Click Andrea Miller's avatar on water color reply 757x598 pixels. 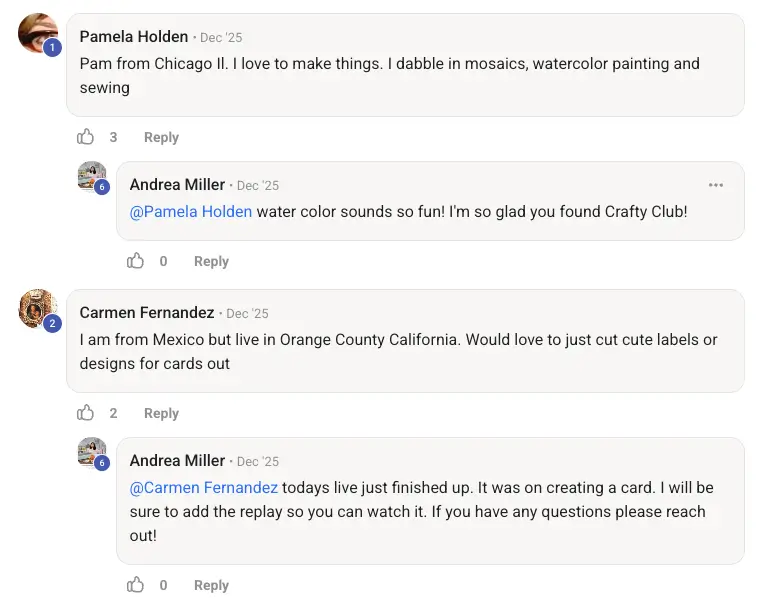[x=92, y=176]
